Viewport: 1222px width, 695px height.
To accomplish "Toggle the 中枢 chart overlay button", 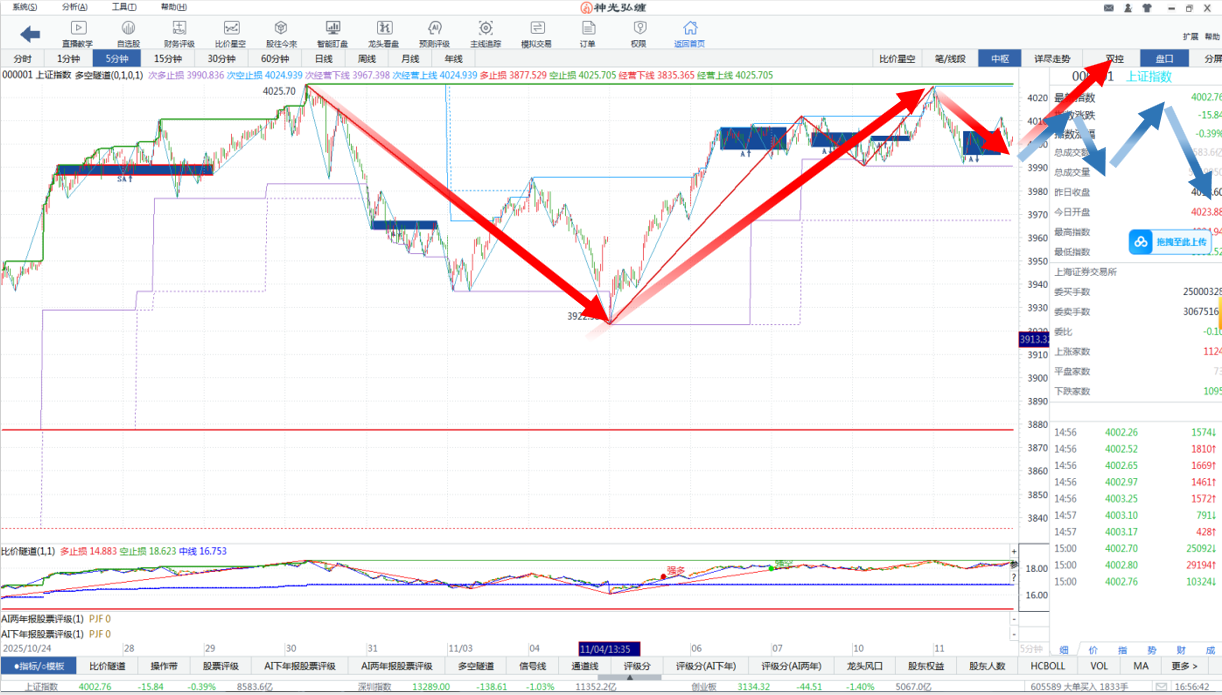I will point(999,59).
